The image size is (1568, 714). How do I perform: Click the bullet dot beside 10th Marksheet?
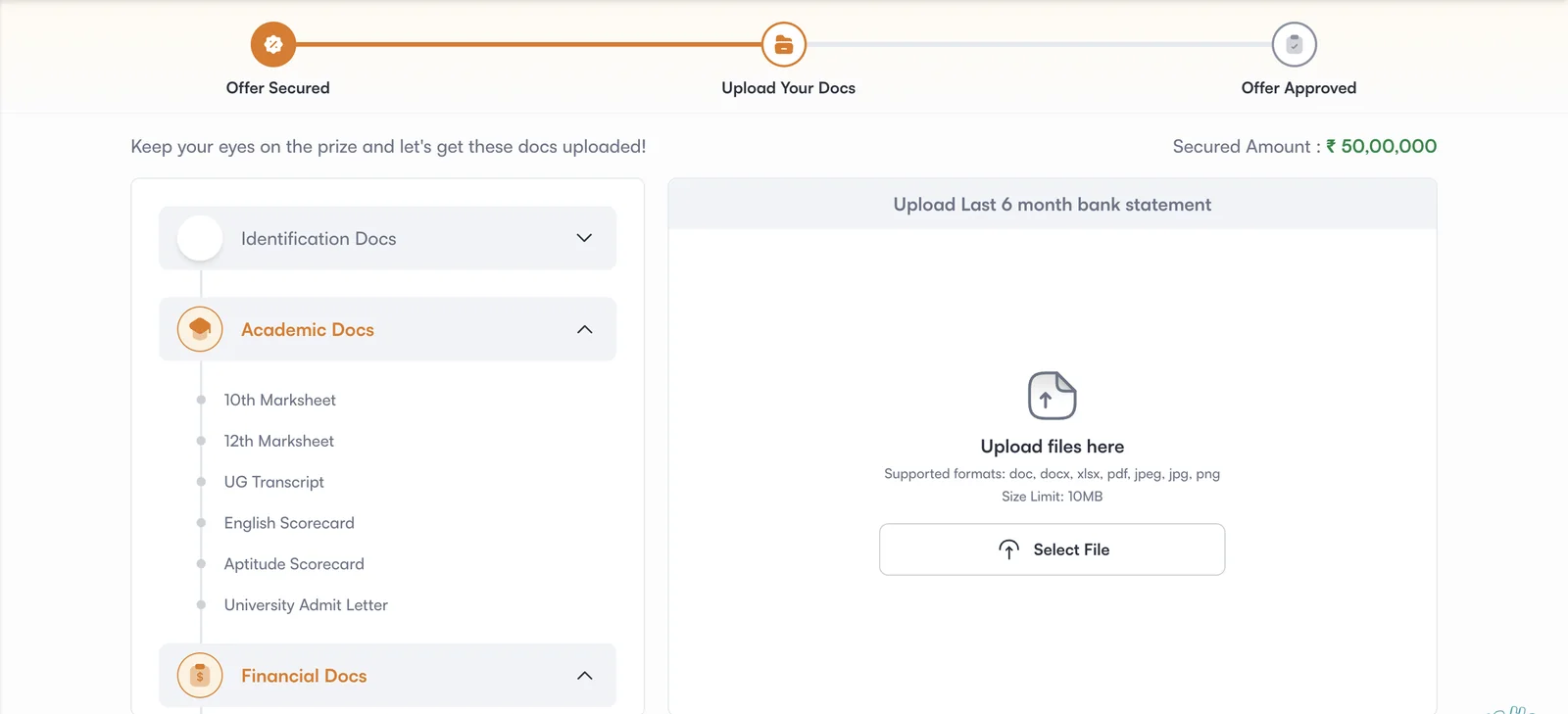click(201, 400)
